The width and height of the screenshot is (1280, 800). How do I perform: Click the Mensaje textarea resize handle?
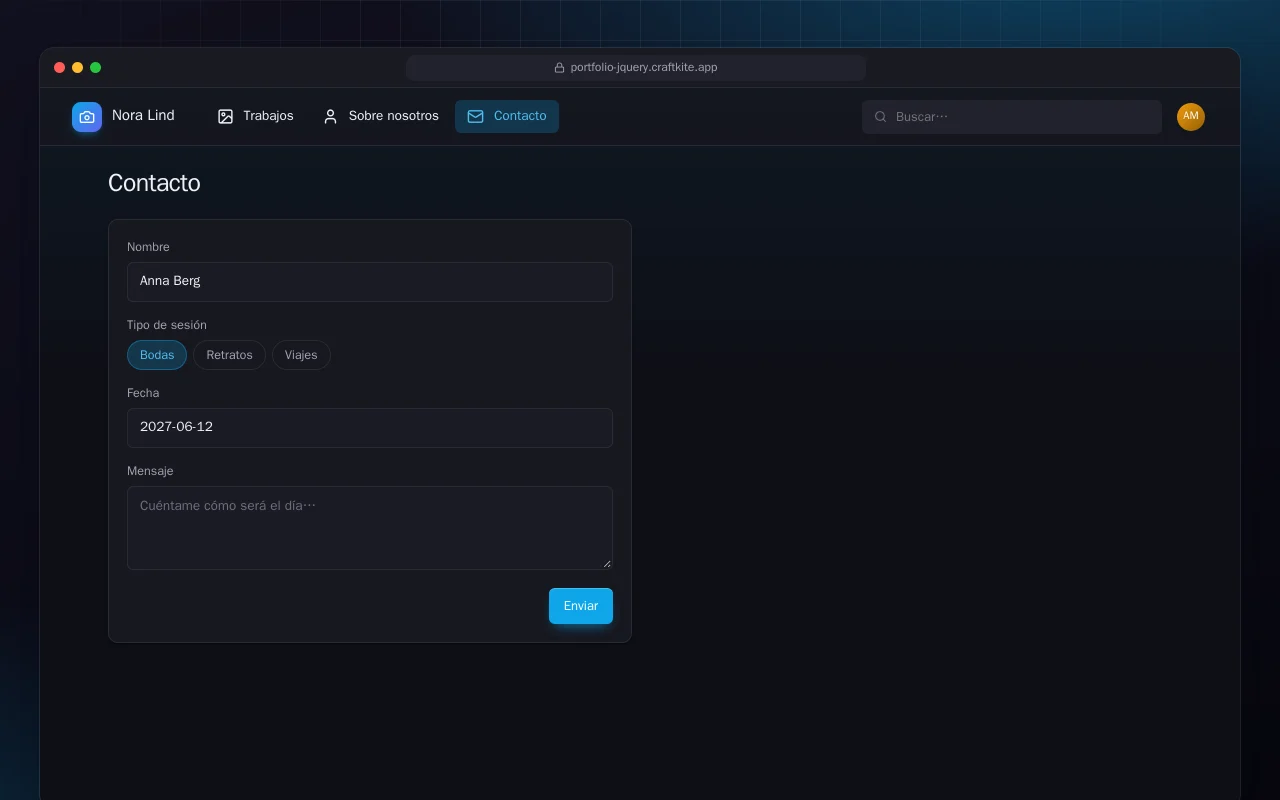point(607,564)
